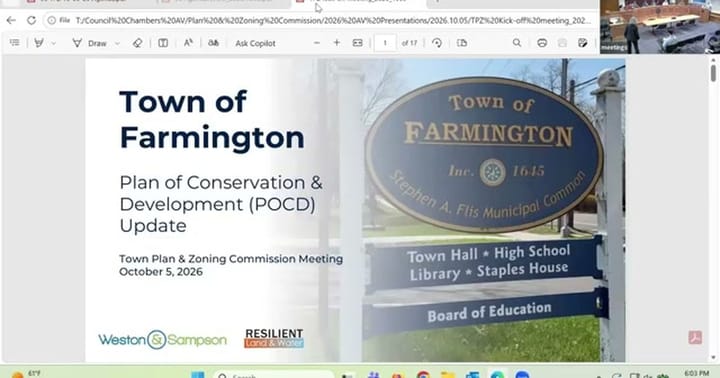Toggle the page view layout icon
The image size is (720, 378).
(x=163, y=43)
